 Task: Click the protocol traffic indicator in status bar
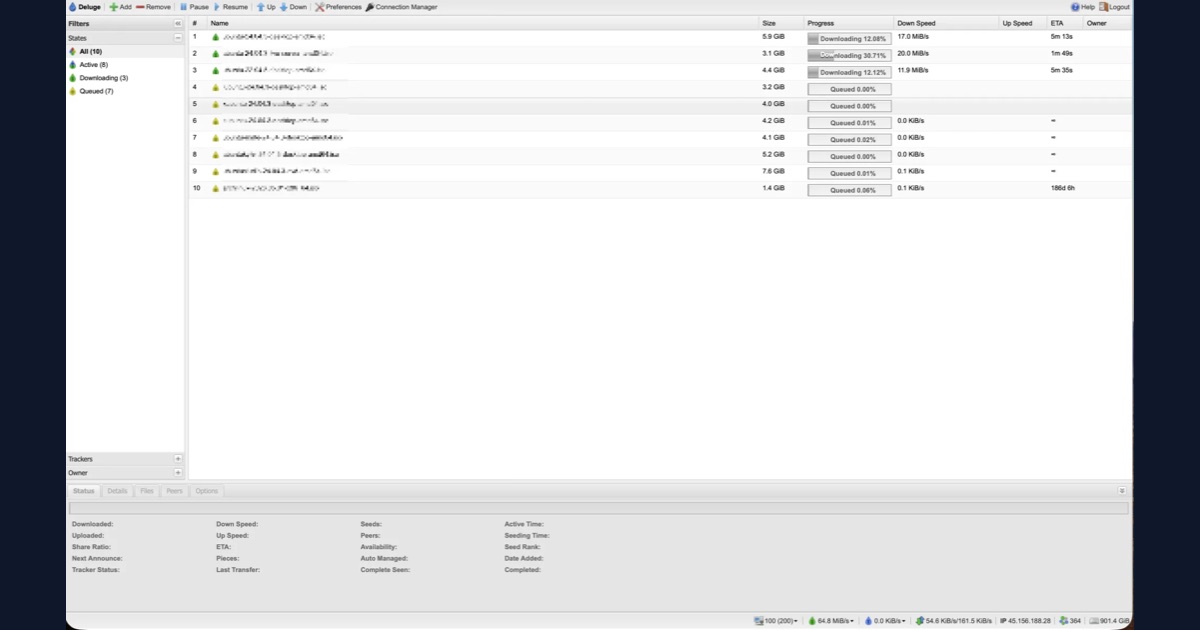point(954,621)
